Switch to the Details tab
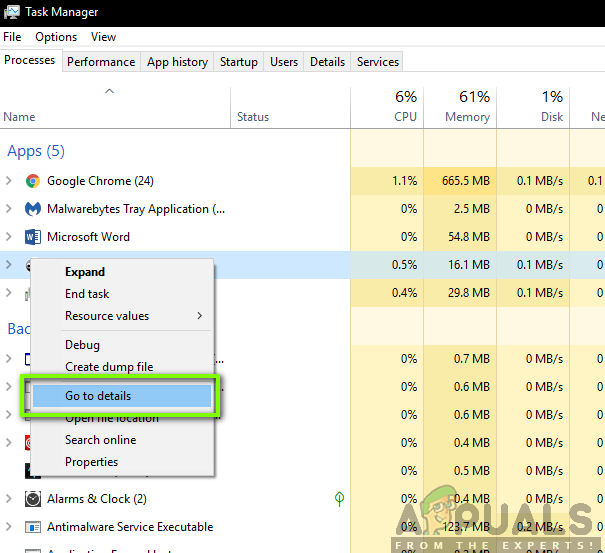Viewport: 605px width, 553px height. pos(327,62)
